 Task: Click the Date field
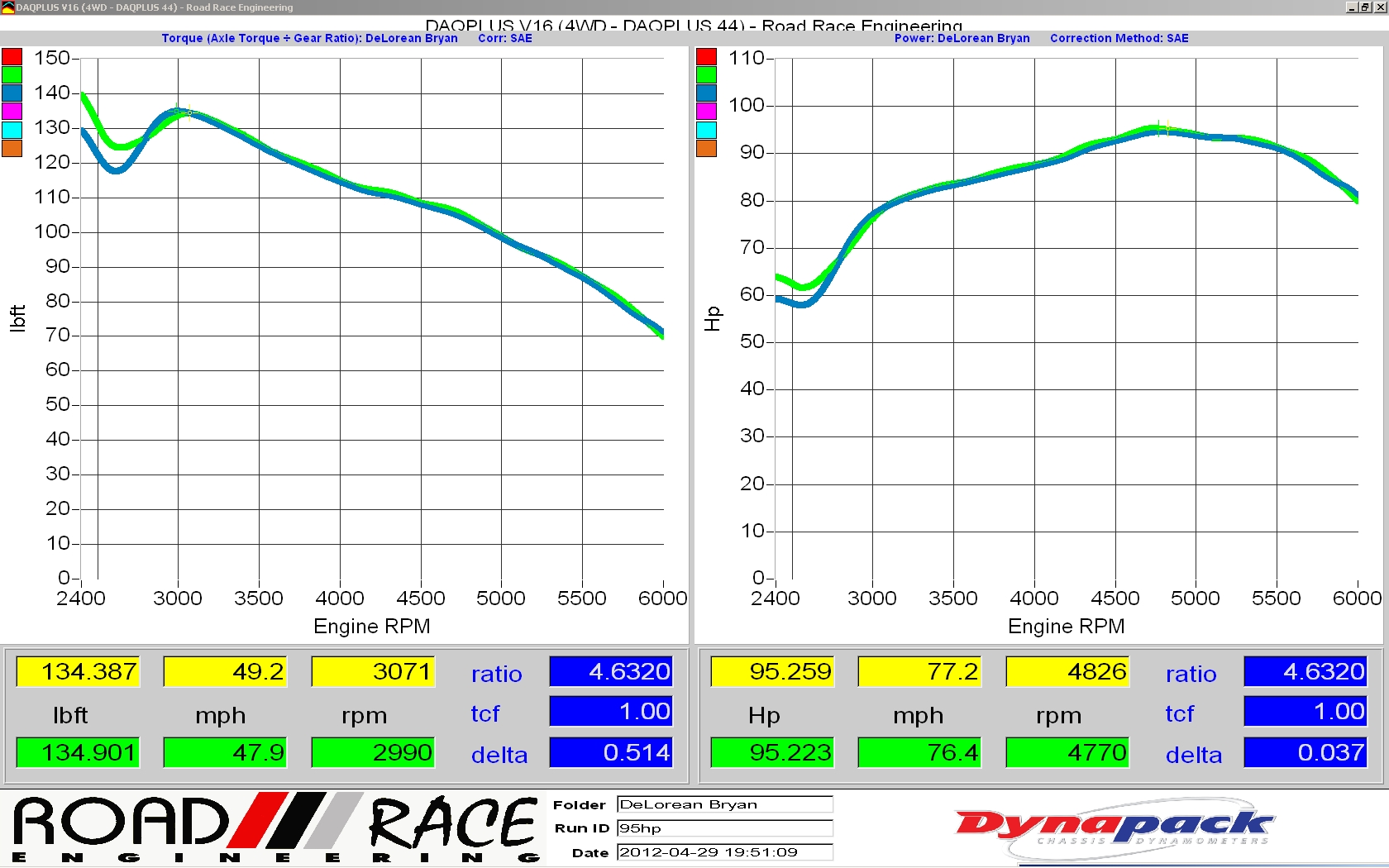coord(725,852)
